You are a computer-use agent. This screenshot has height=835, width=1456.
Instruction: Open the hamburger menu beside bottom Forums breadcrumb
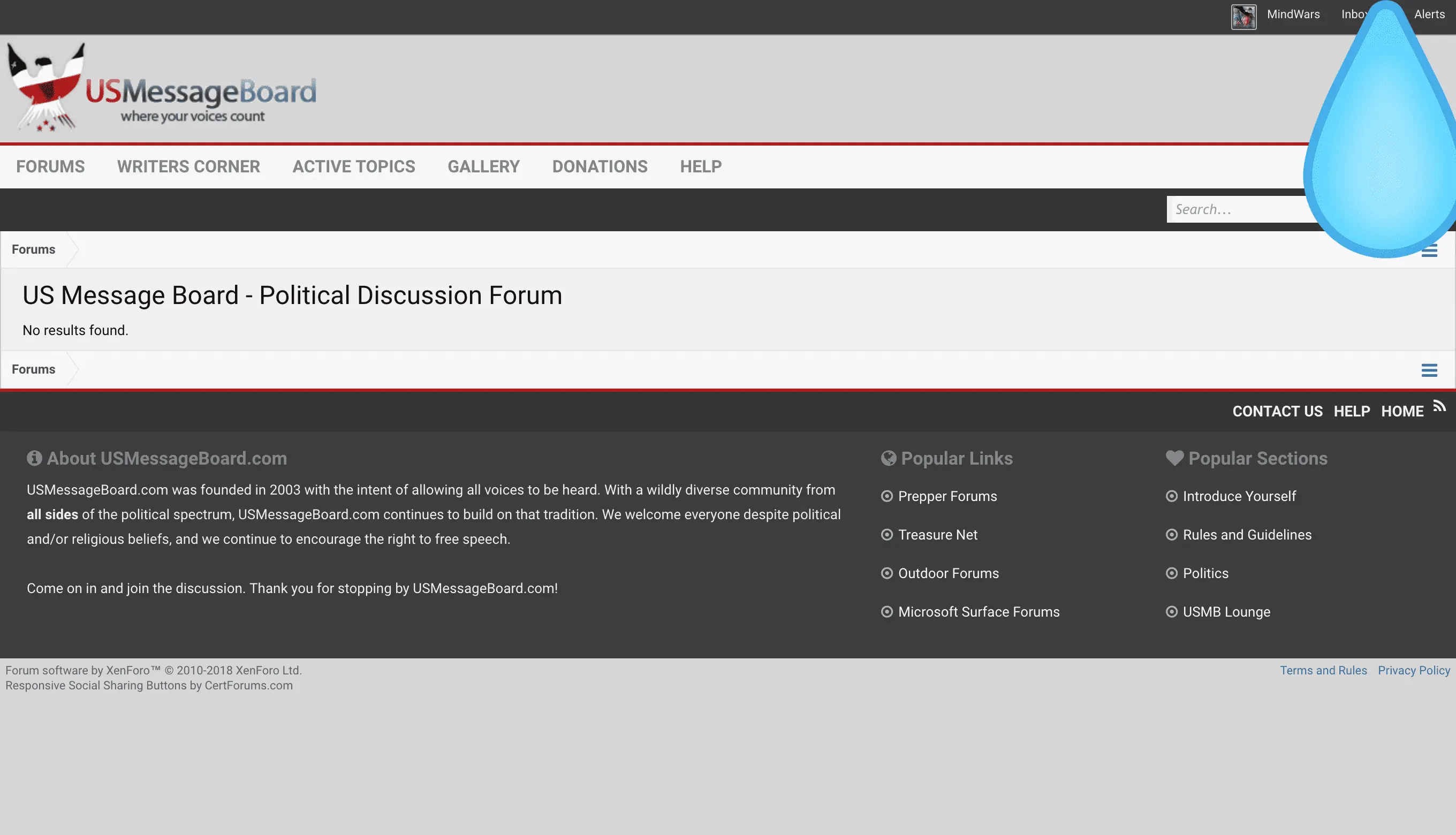(x=1429, y=370)
